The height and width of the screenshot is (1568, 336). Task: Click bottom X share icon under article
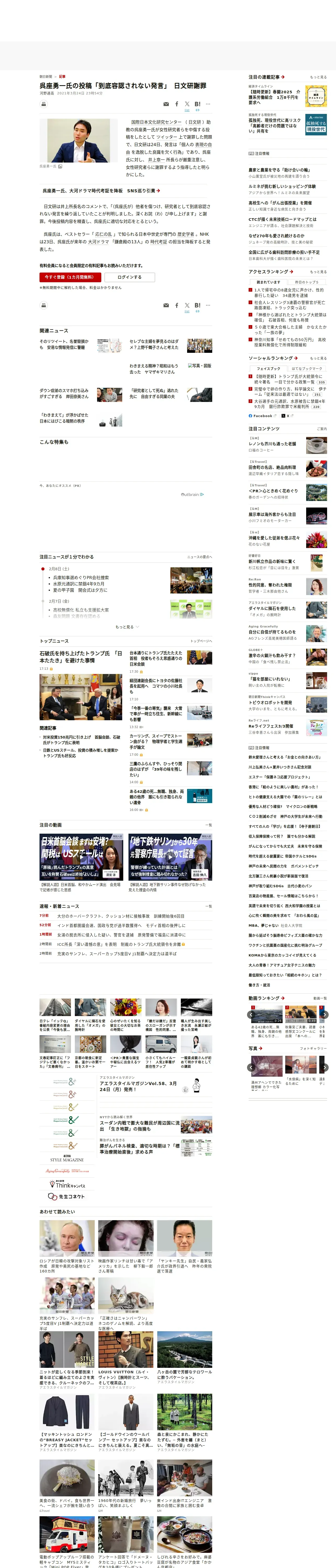[x=187, y=305]
